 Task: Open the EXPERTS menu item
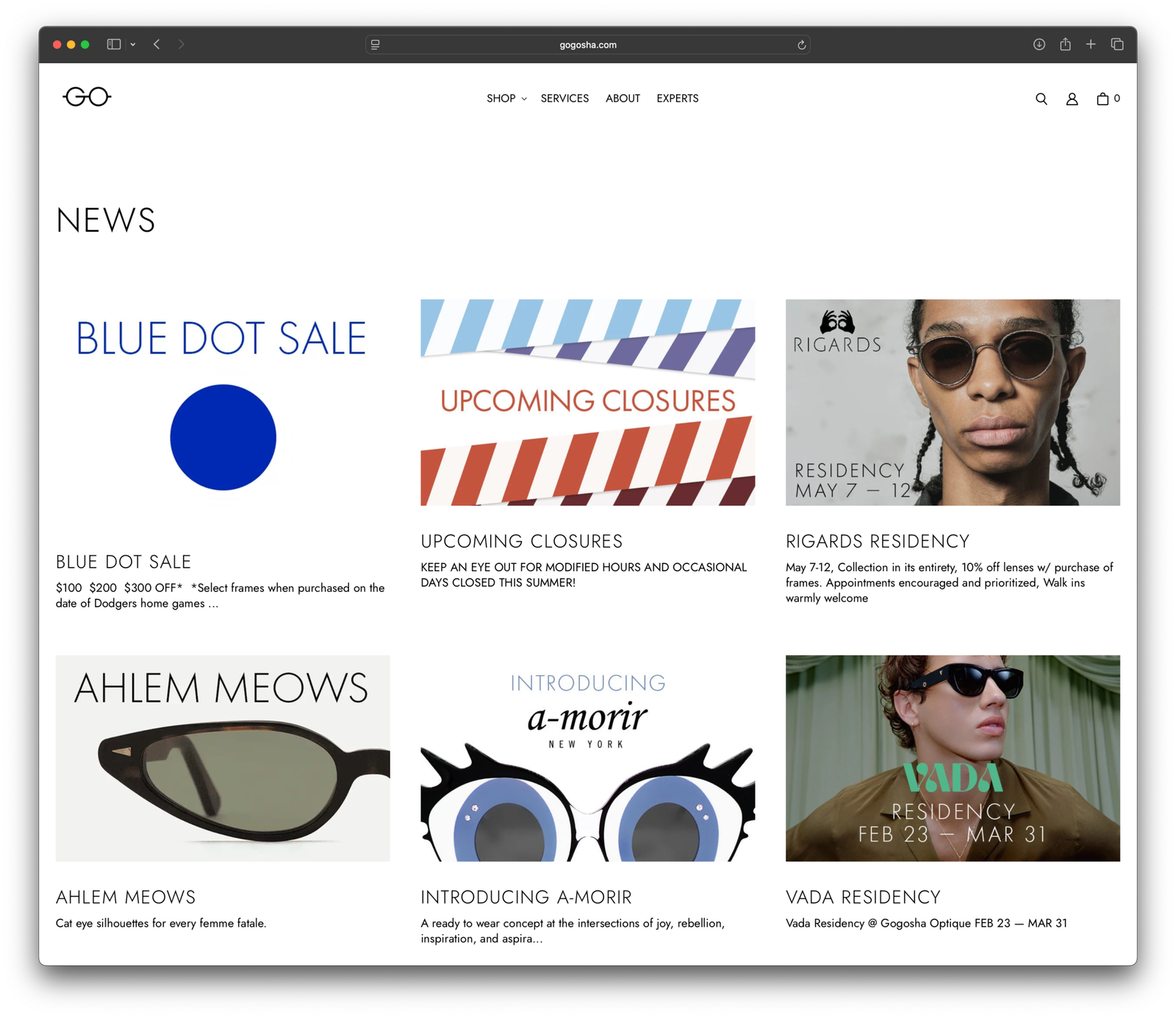coord(678,99)
